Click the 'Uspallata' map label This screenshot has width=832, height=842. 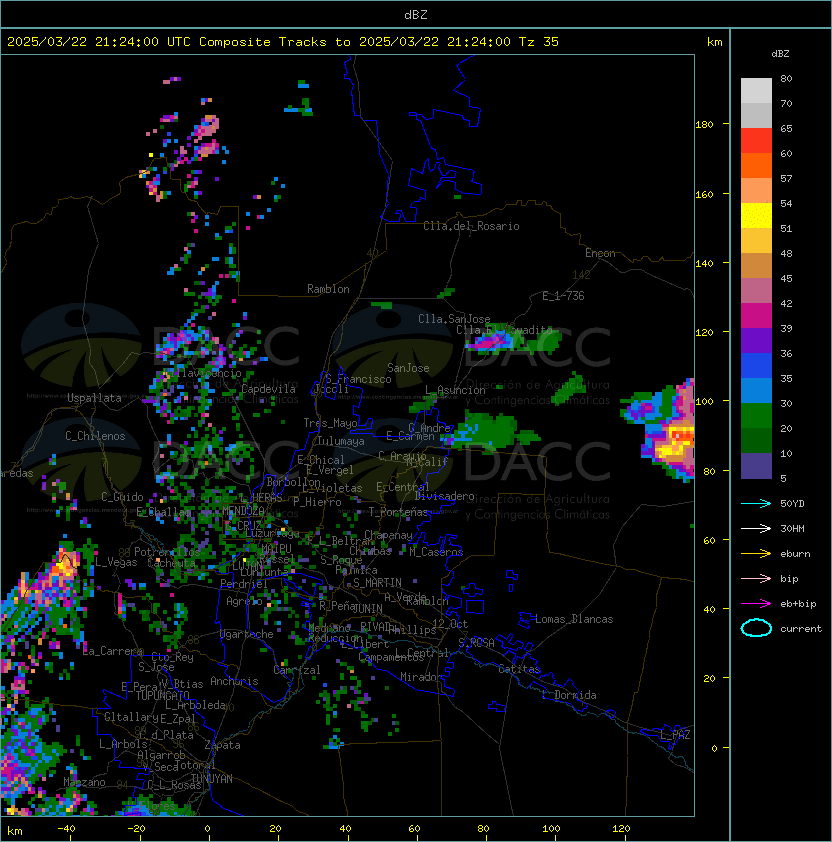point(94,398)
